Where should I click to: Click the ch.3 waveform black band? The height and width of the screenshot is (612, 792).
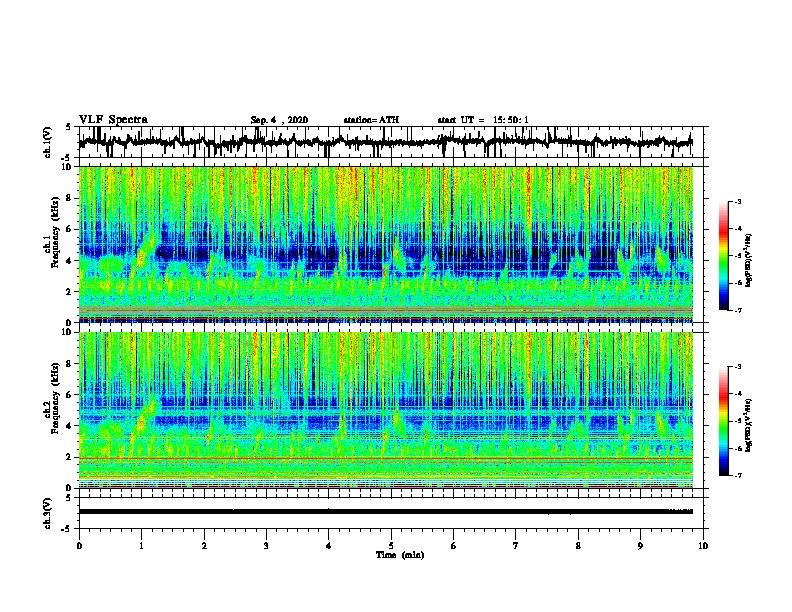point(385,512)
